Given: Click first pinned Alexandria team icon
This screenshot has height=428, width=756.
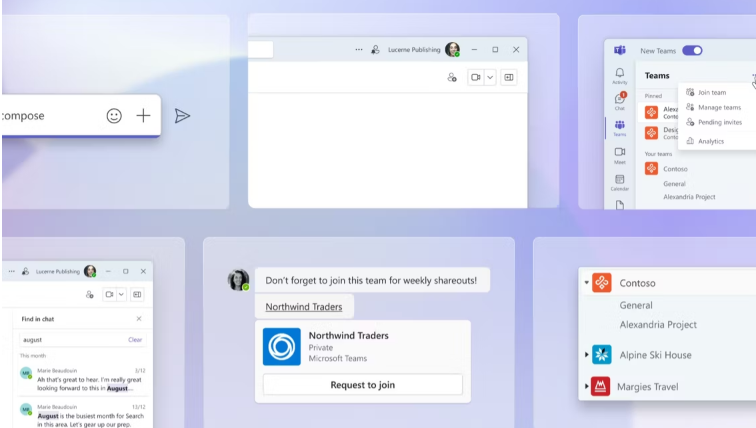Looking at the screenshot, I should [651, 112].
